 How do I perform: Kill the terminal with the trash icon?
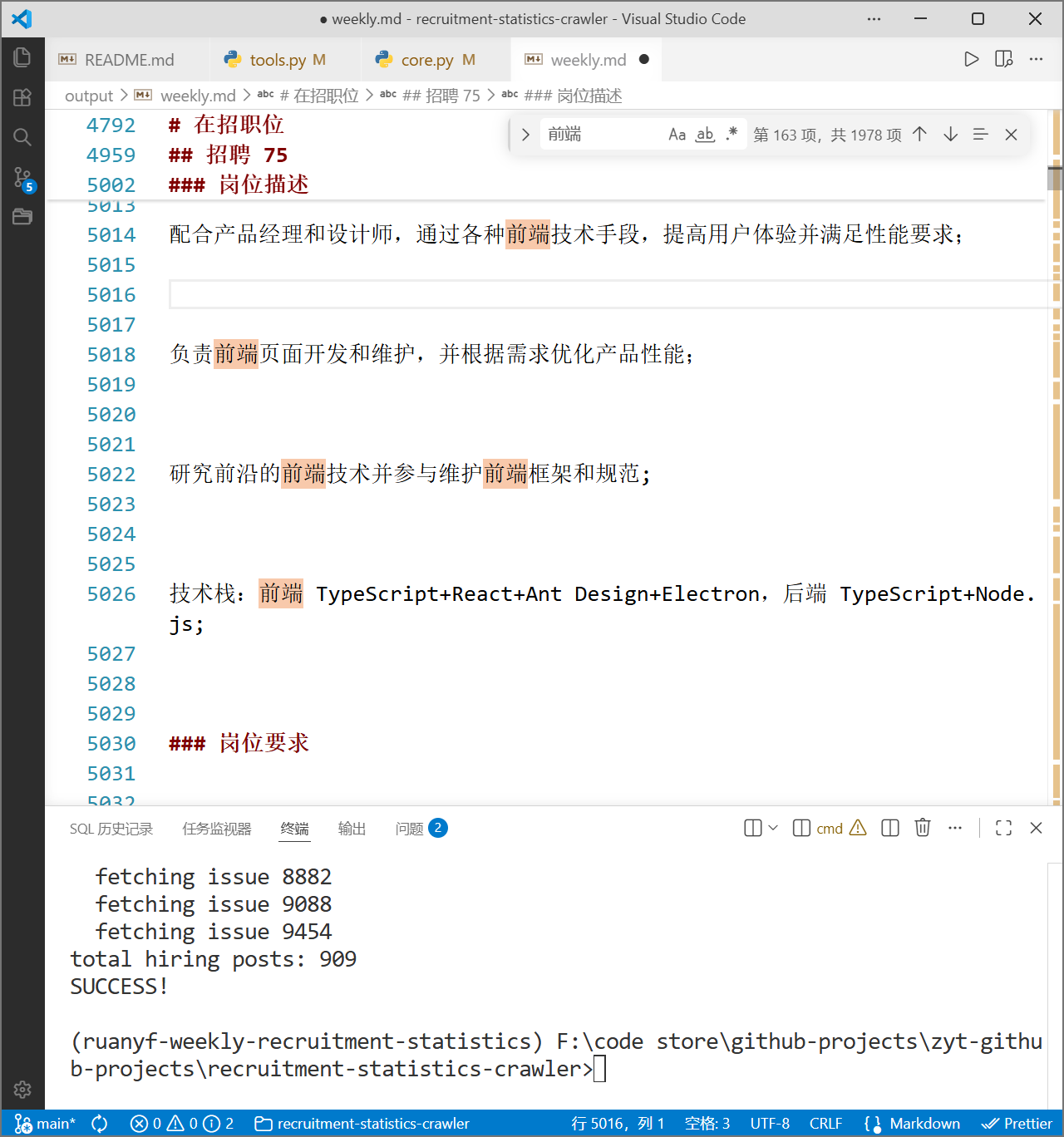coord(923,828)
